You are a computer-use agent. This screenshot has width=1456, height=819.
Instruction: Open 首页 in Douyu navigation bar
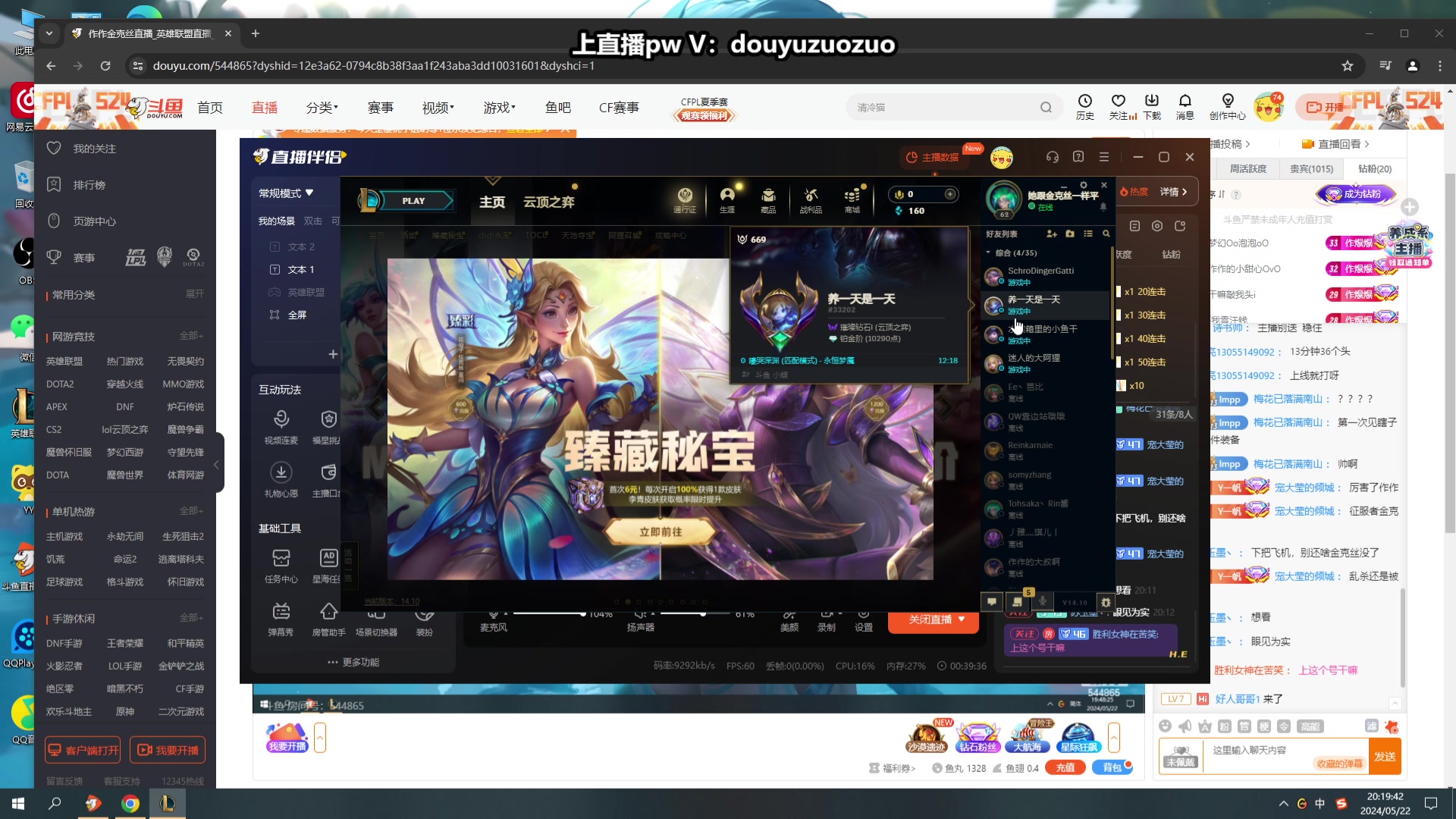coord(210,108)
